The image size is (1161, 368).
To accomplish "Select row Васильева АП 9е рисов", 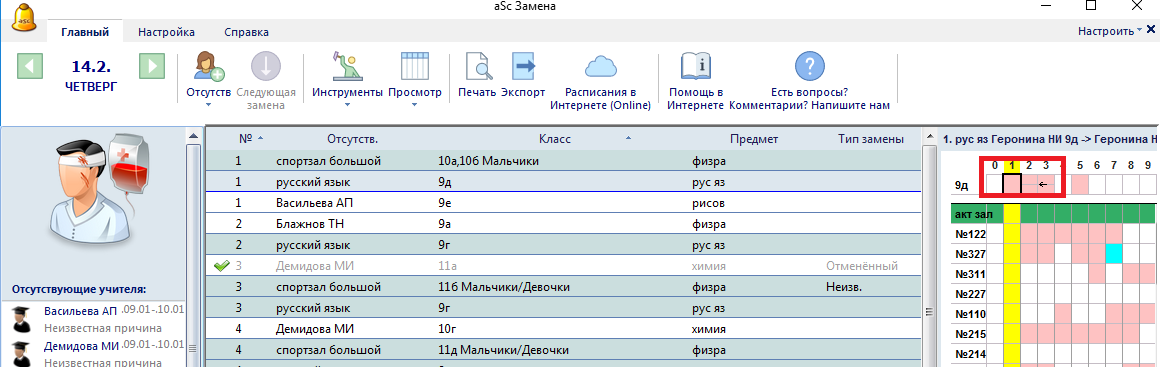I will coord(563,203).
